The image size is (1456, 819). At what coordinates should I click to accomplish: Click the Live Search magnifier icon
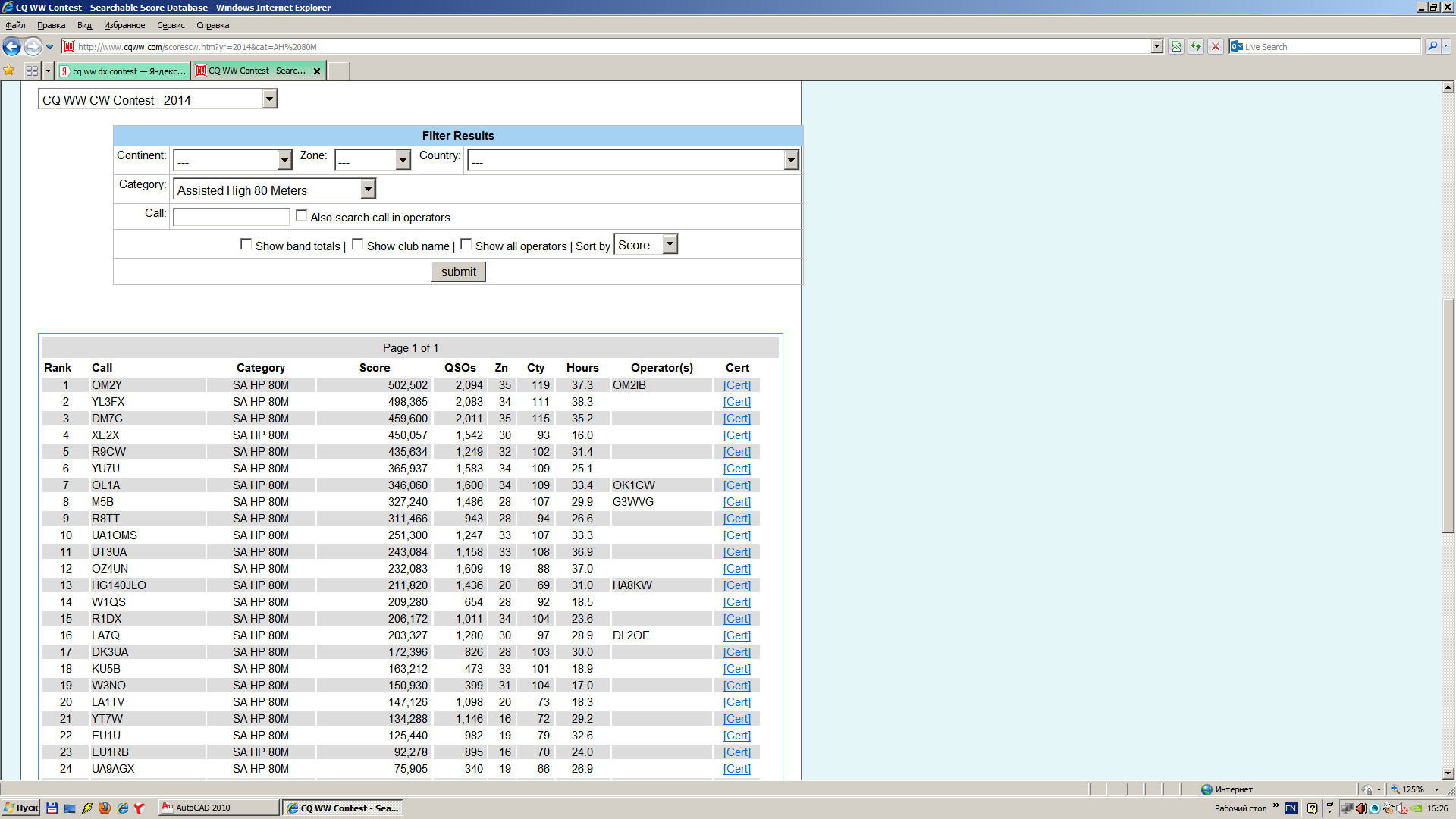point(1432,47)
